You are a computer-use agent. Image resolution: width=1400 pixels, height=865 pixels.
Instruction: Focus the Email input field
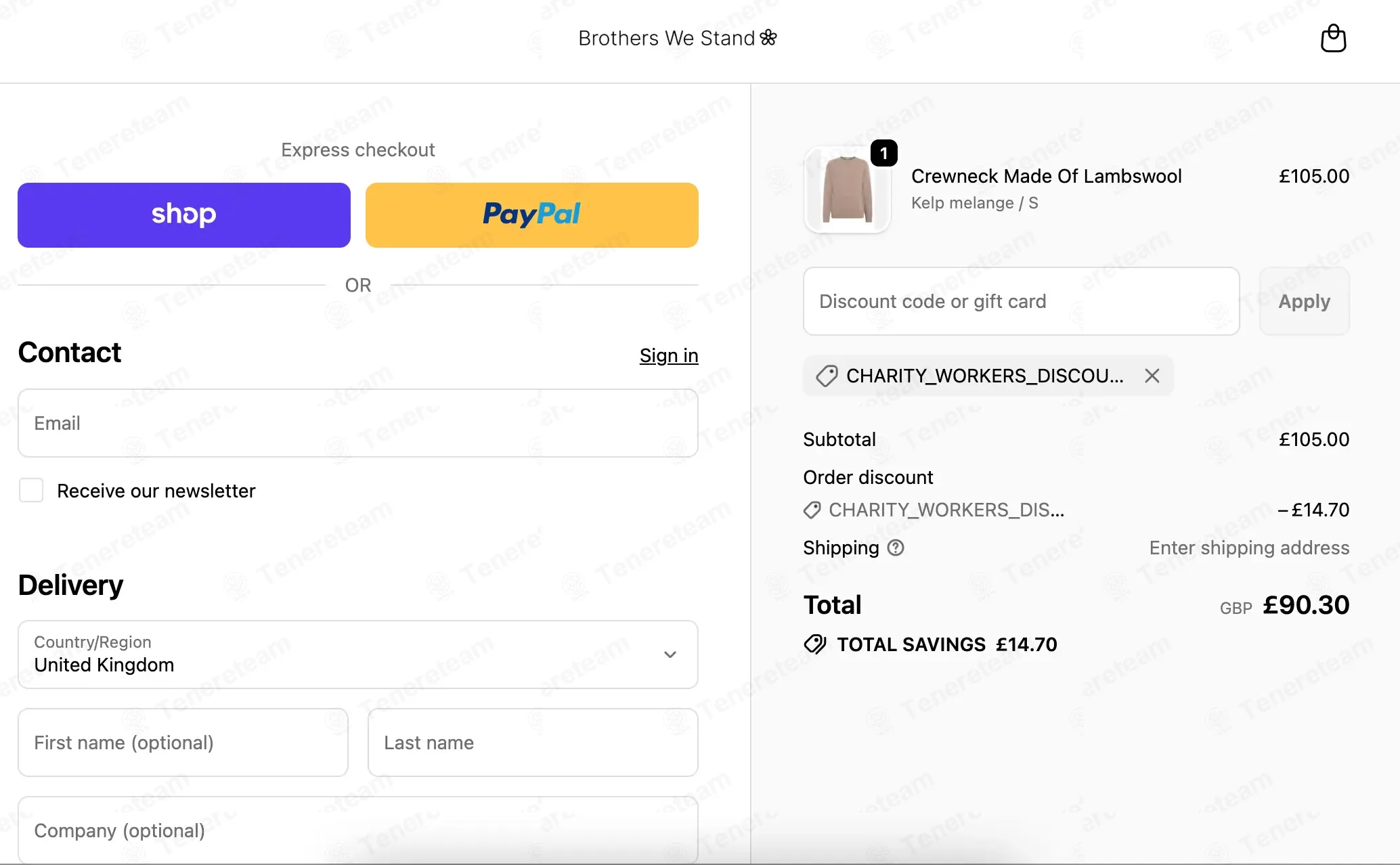click(358, 423)
